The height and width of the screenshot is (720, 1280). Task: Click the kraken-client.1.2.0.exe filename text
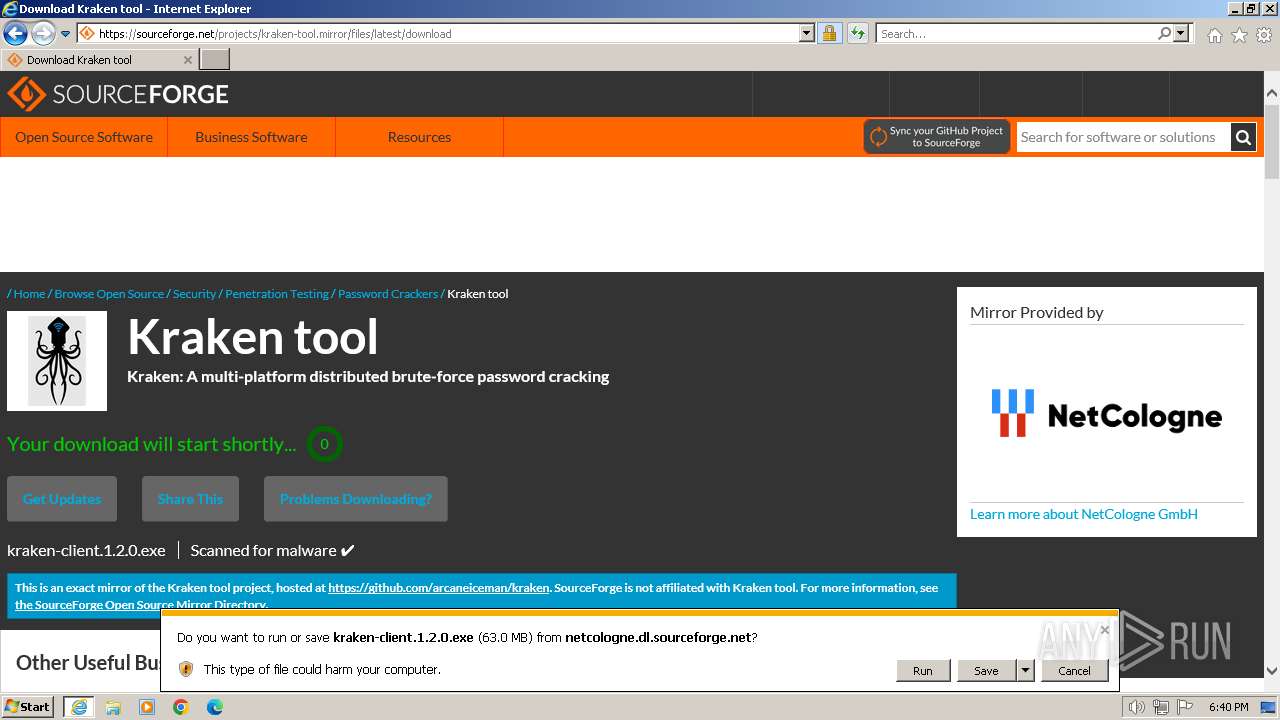coord(86,550)
